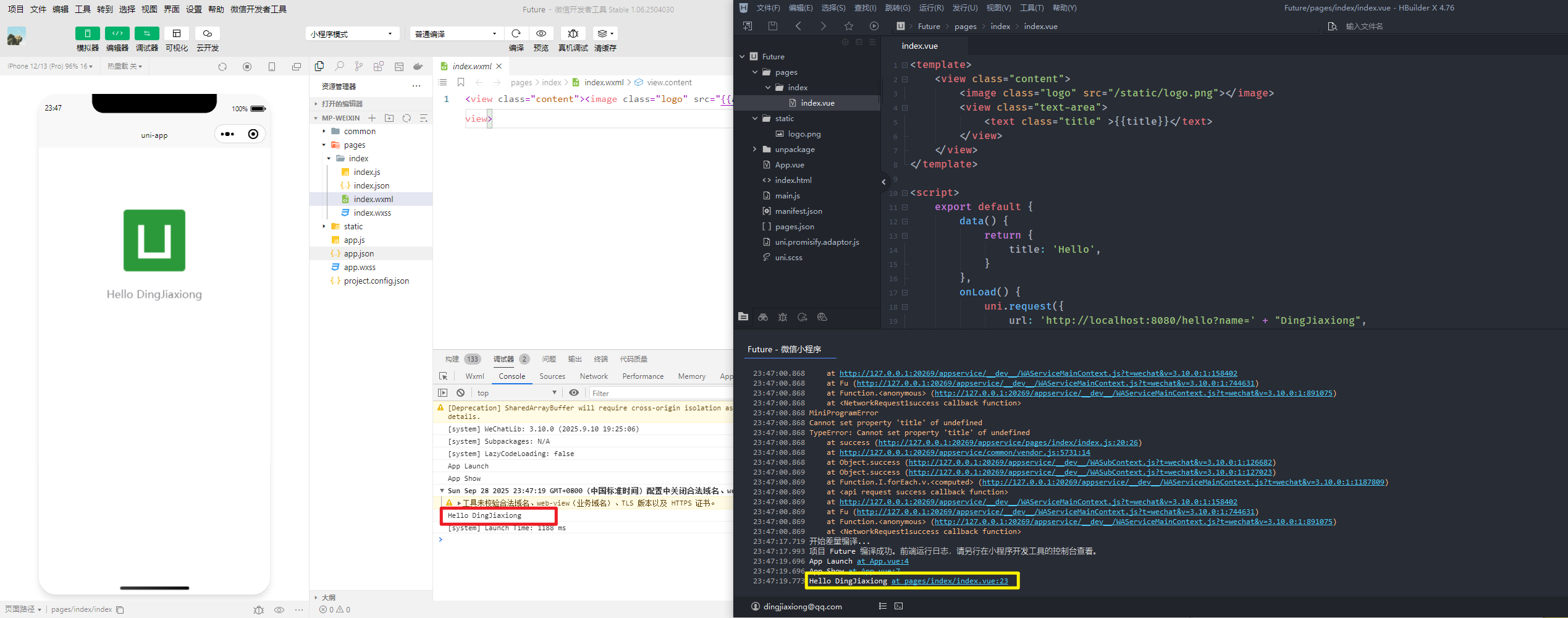Click the simulator refresh icon

[222, 67]
